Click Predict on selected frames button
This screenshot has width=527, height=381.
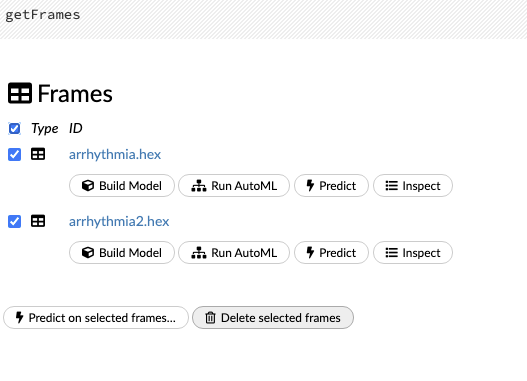[x=96, y=318]
